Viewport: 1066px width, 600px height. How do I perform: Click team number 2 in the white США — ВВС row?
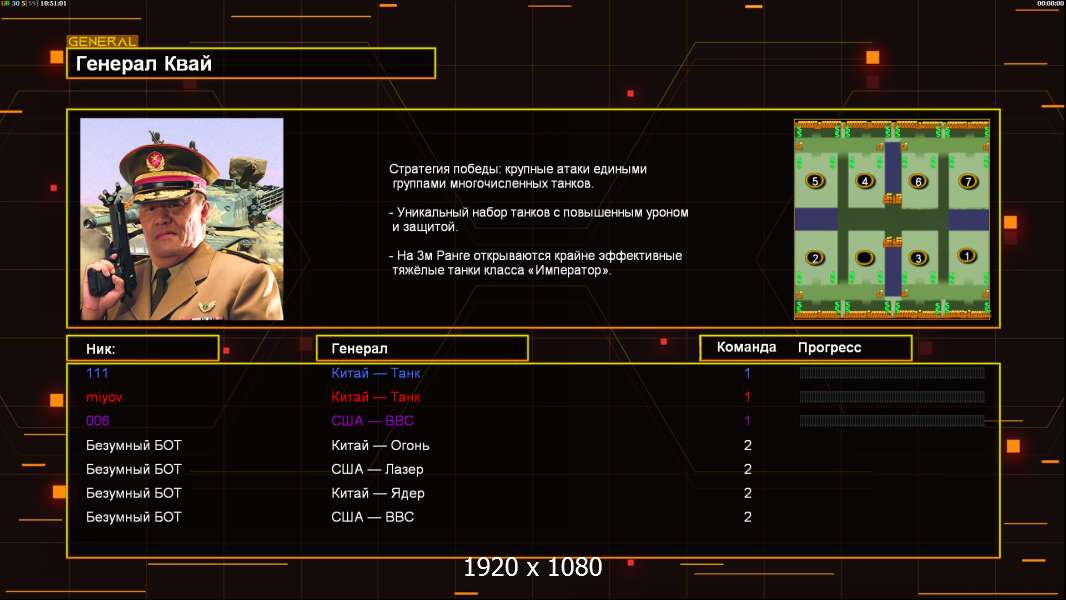pos(748,516)
